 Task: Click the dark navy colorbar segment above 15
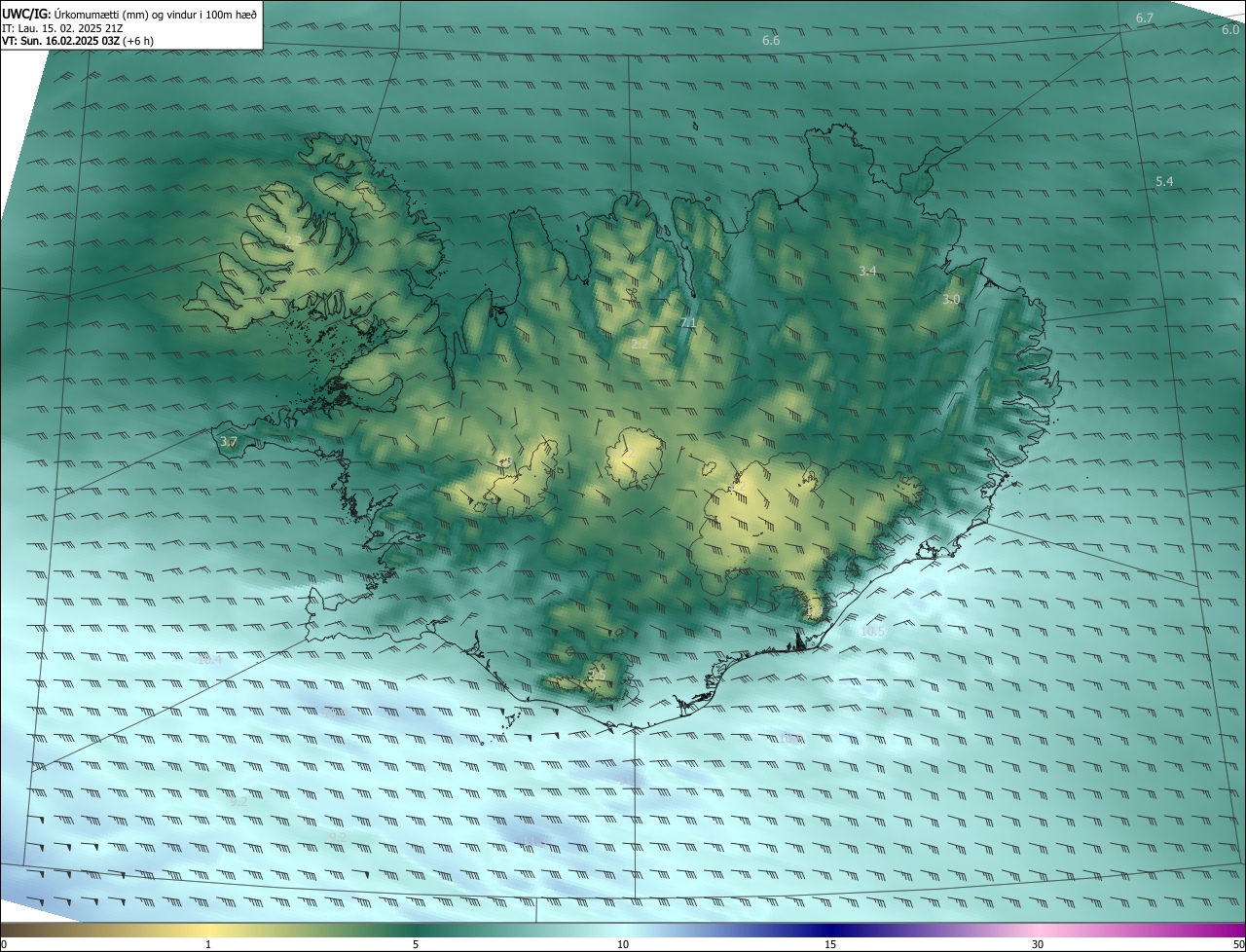click(x=830, y=931)
